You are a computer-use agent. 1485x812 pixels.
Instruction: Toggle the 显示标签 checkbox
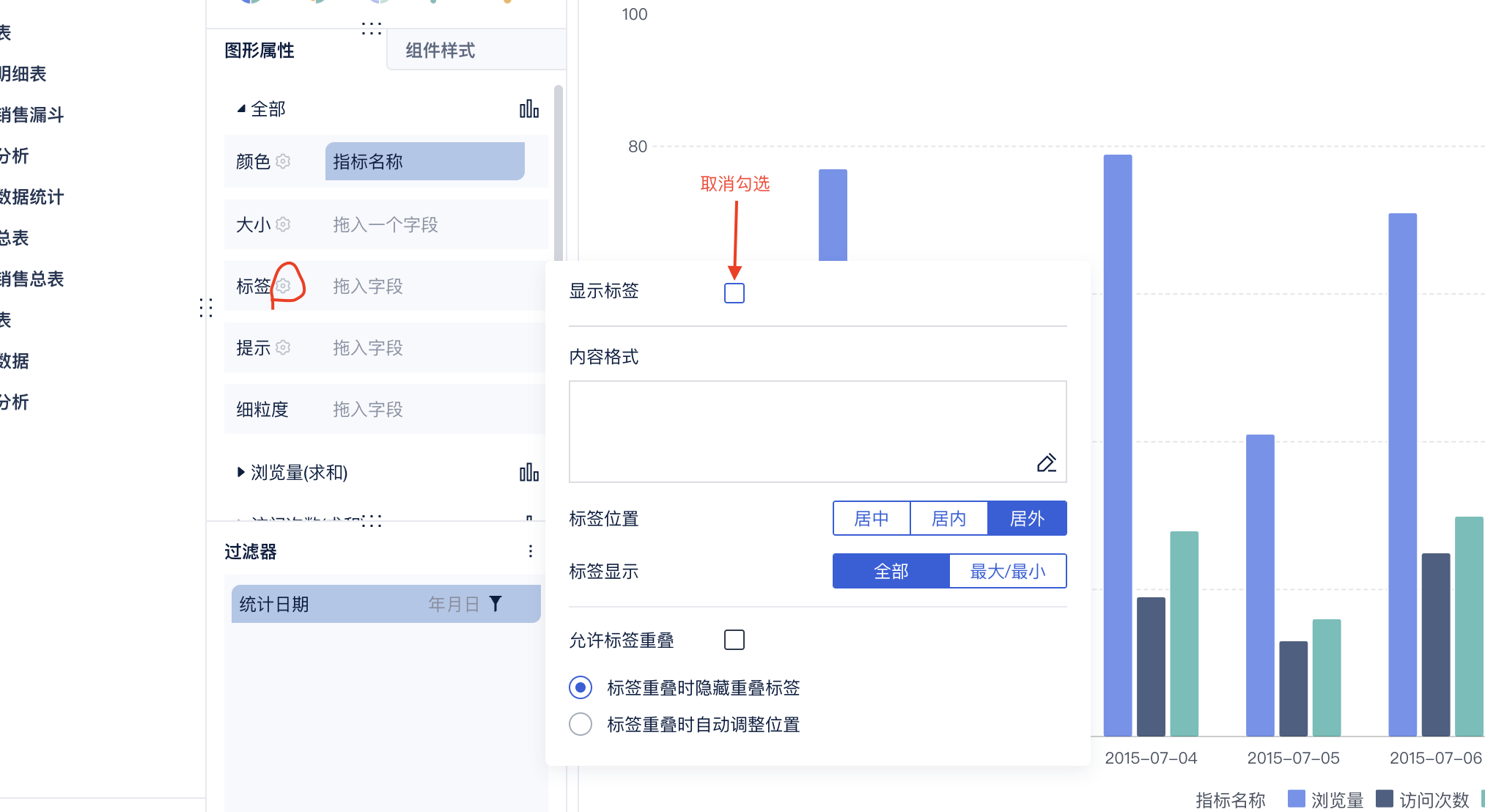pos(734,292)
